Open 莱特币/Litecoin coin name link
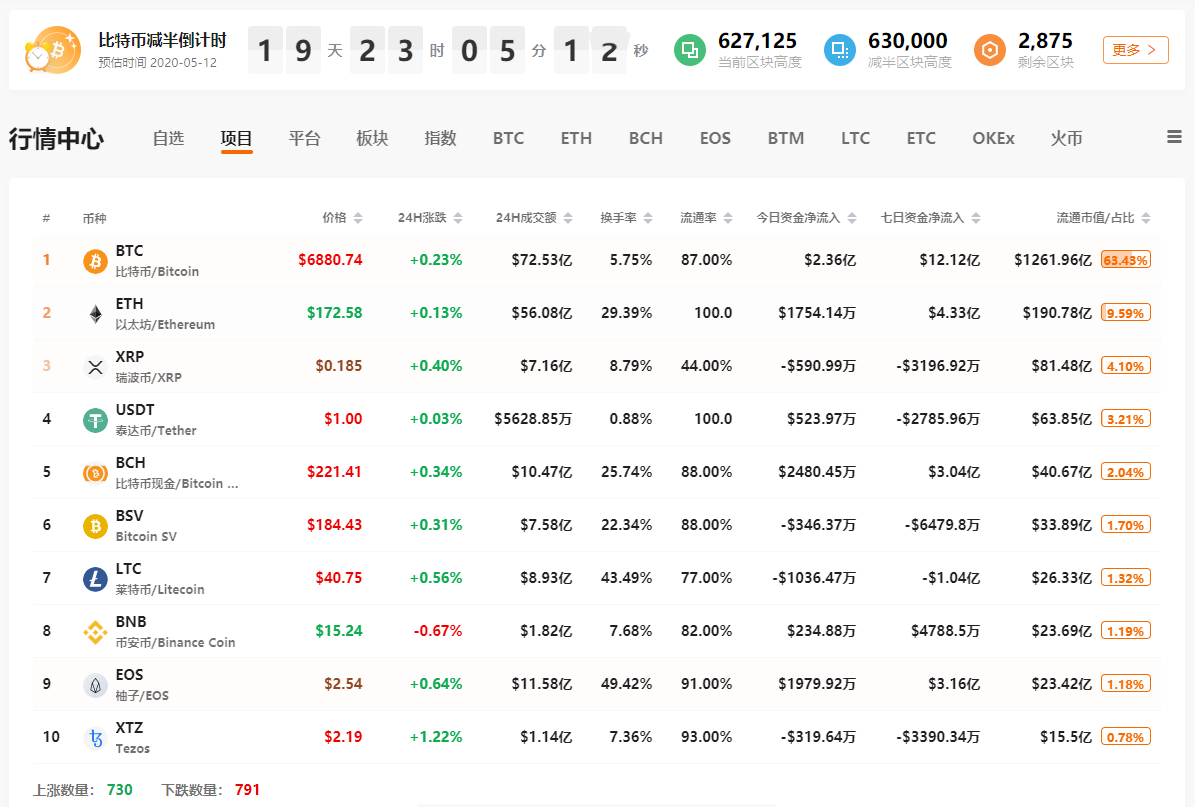This screenshot has width=1195, height=807. 160,590
